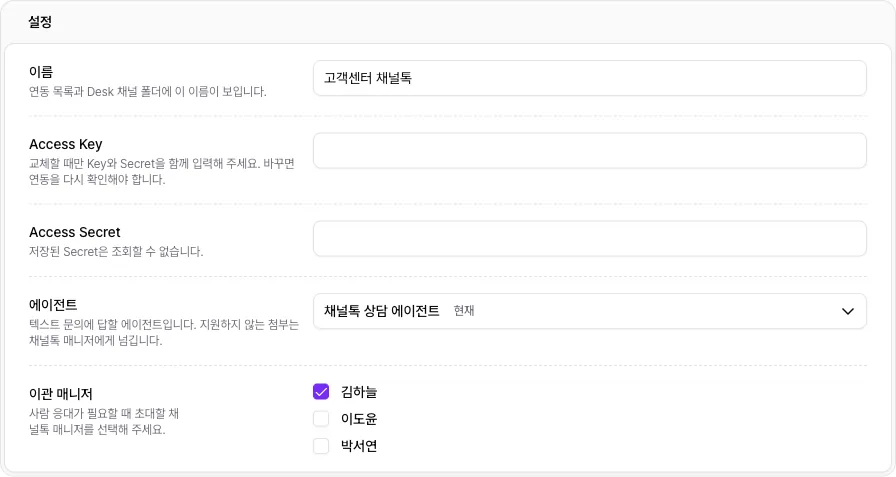Click description '연동 목록과 Desk 채널 폴더에 이 이름이 보입니다.'

(147, 91)
